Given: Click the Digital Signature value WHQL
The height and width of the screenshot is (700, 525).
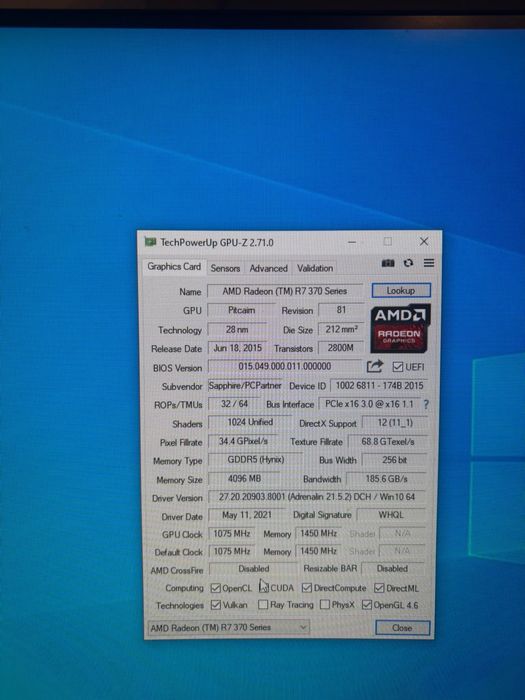Looking at the screenshot, I should coord(391,515).
